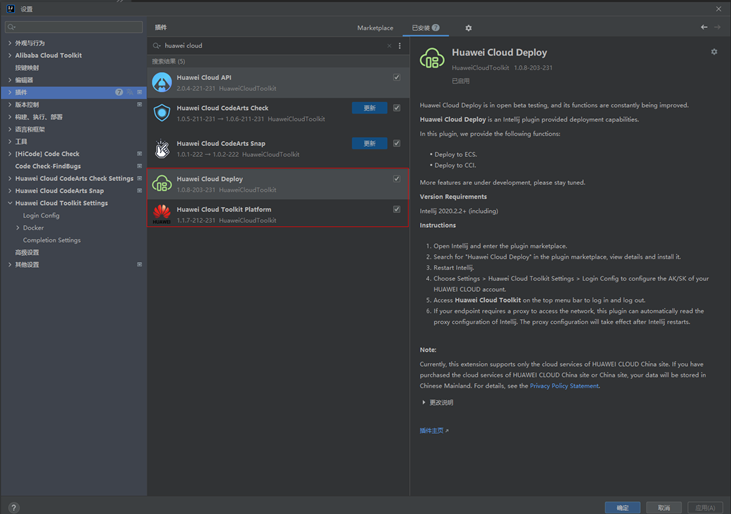
Task: Expand the Docker settings node
Action: coord(18,228)
